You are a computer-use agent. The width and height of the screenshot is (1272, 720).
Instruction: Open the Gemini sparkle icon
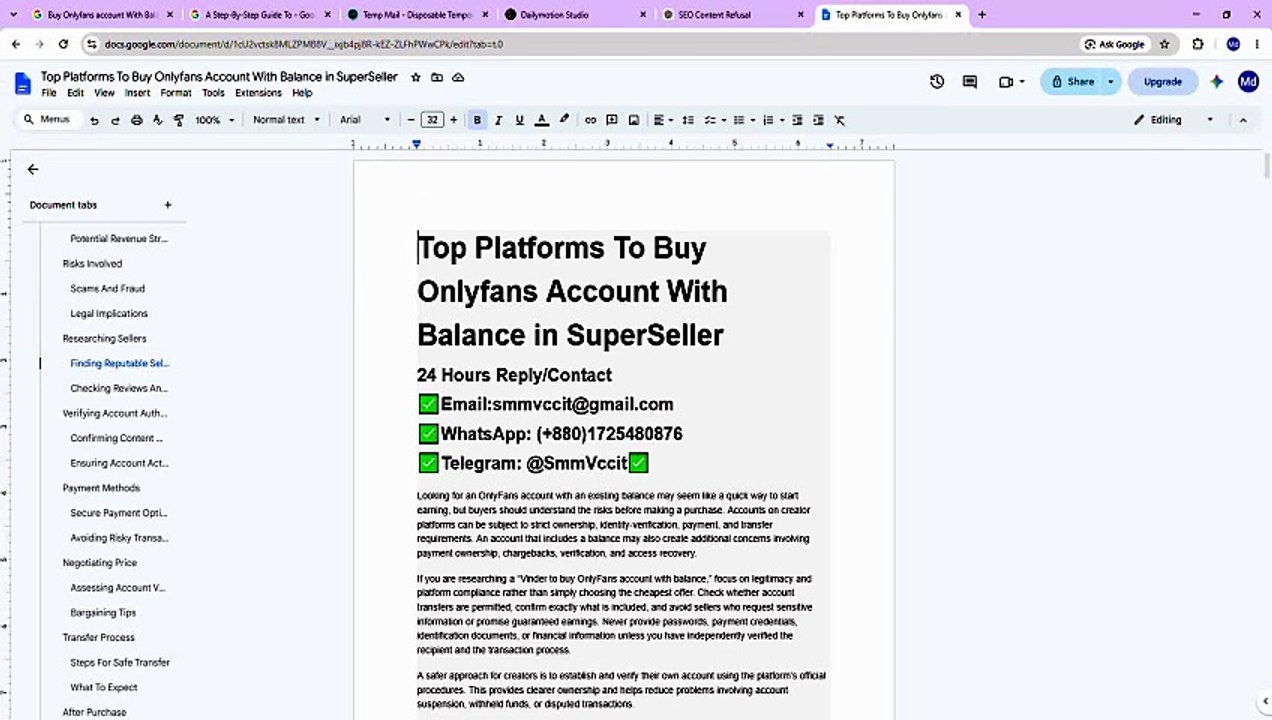pyautogui.click(x=1217, y=82)
